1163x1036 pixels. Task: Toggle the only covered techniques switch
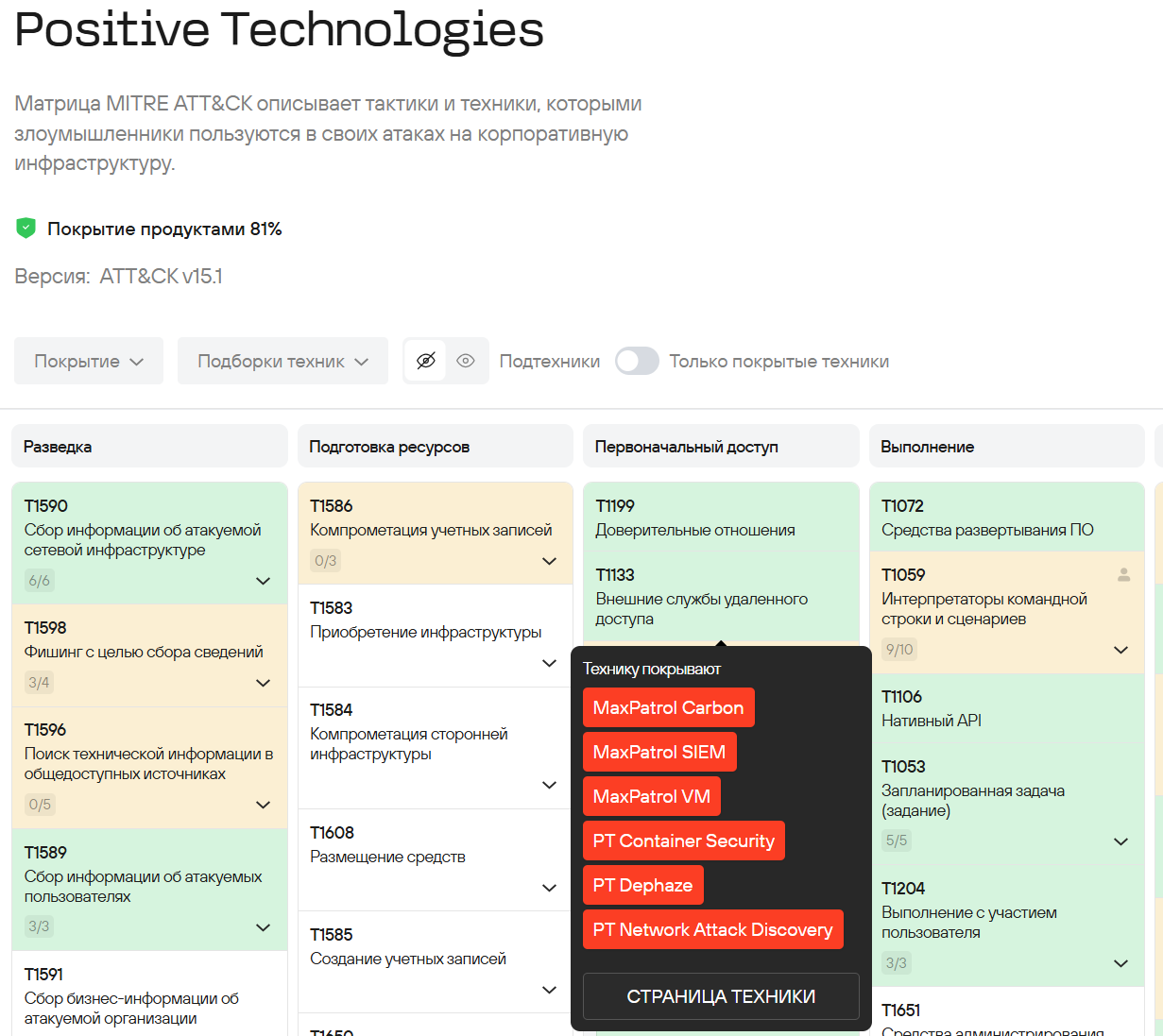coord(637,361)
